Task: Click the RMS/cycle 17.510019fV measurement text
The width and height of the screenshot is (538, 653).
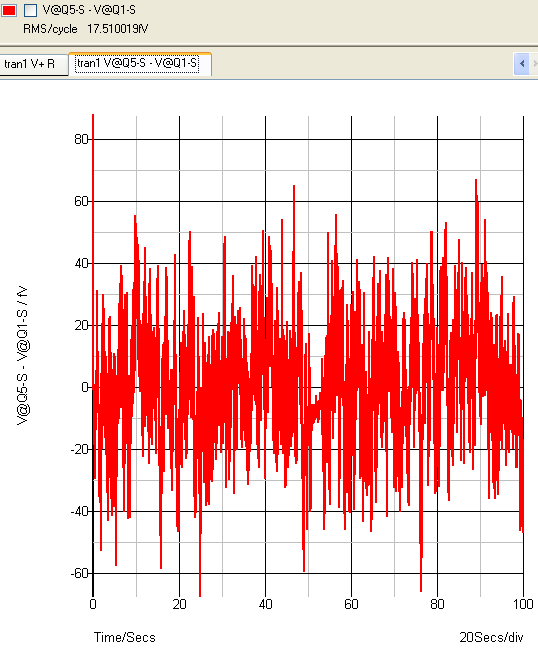Action: [x=85, y=29]
